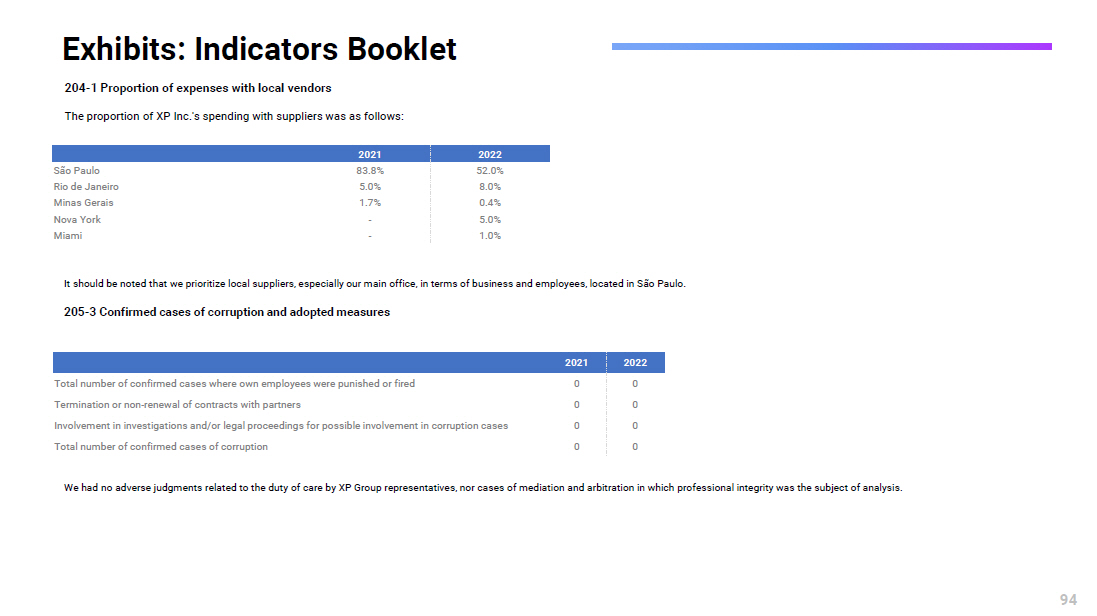This screenshot has height=616, width=1097.
Task: Click the 2022 header in the vendors table
Action: point(489,154)
